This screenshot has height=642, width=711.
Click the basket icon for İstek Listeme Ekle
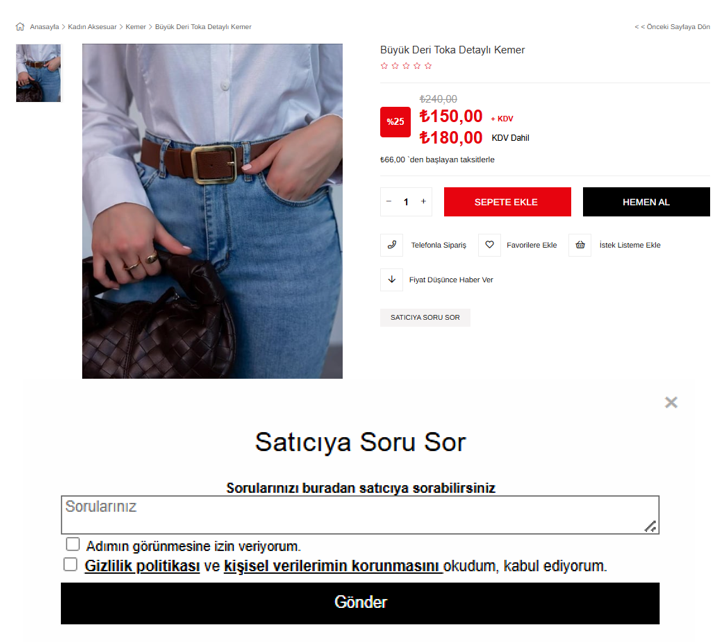580,245
